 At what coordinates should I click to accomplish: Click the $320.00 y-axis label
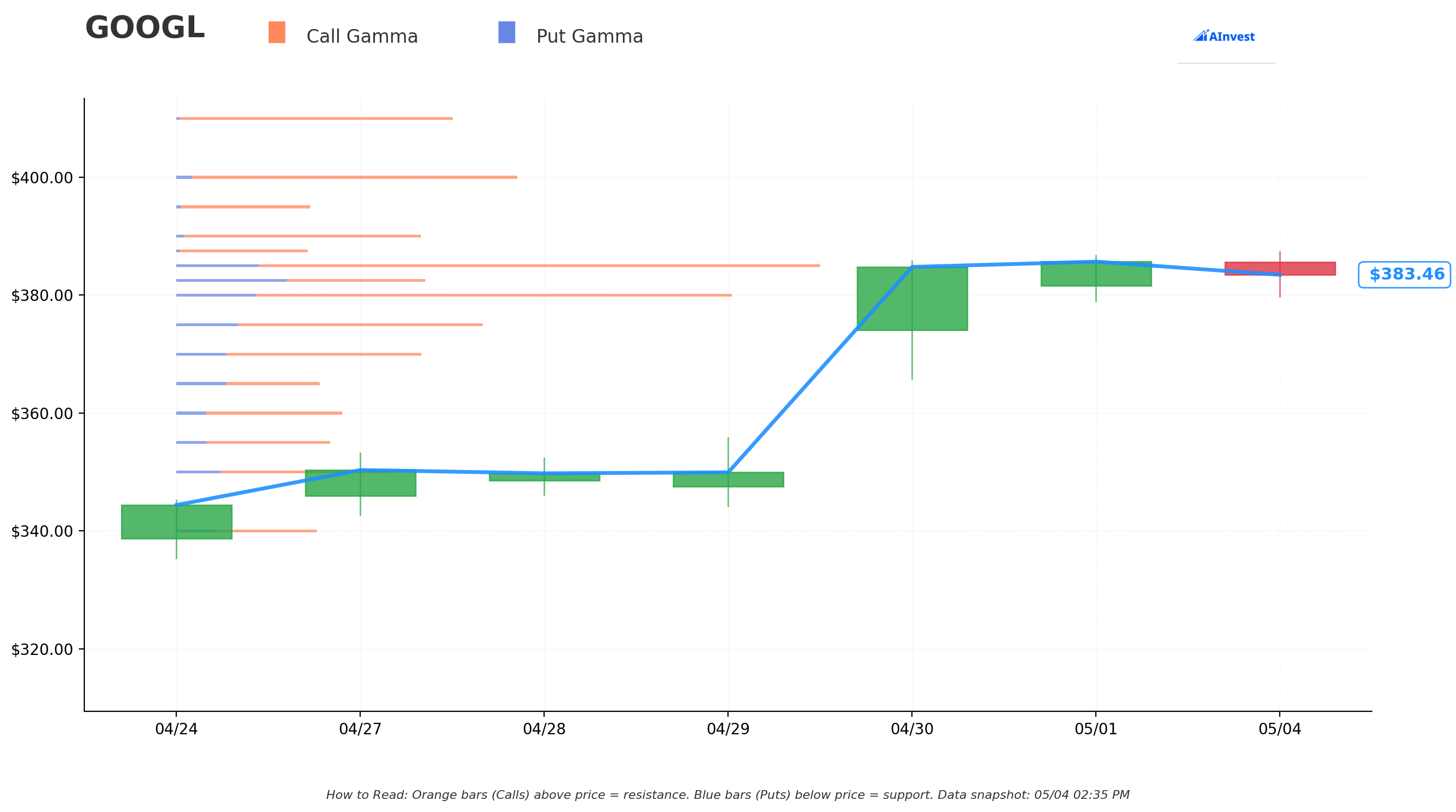click(x=42, y=649)
